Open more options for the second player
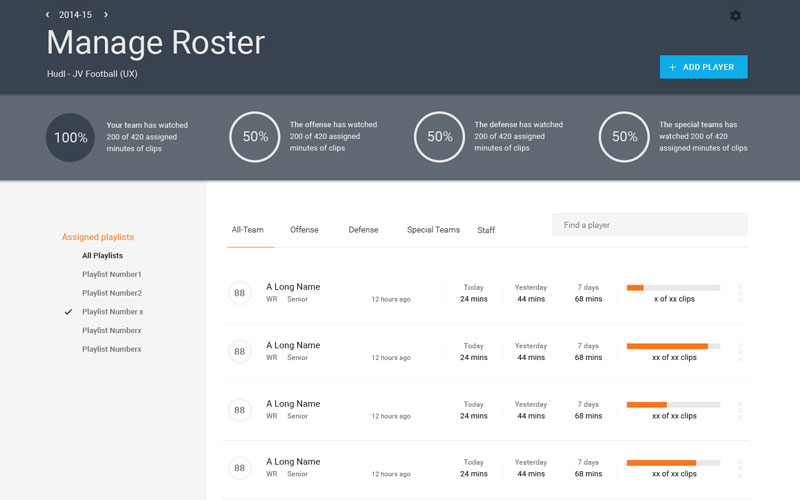The width and height of the screenshot is (800, 500). pos(740,351)
